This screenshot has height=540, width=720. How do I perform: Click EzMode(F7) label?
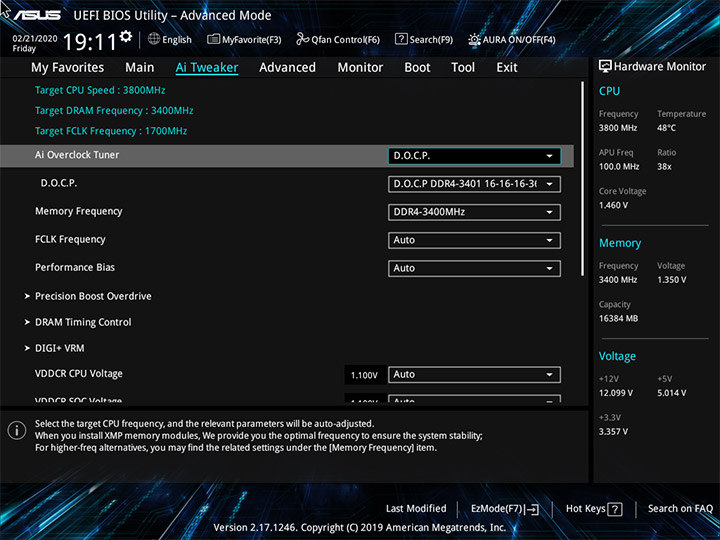pos(497,508)
